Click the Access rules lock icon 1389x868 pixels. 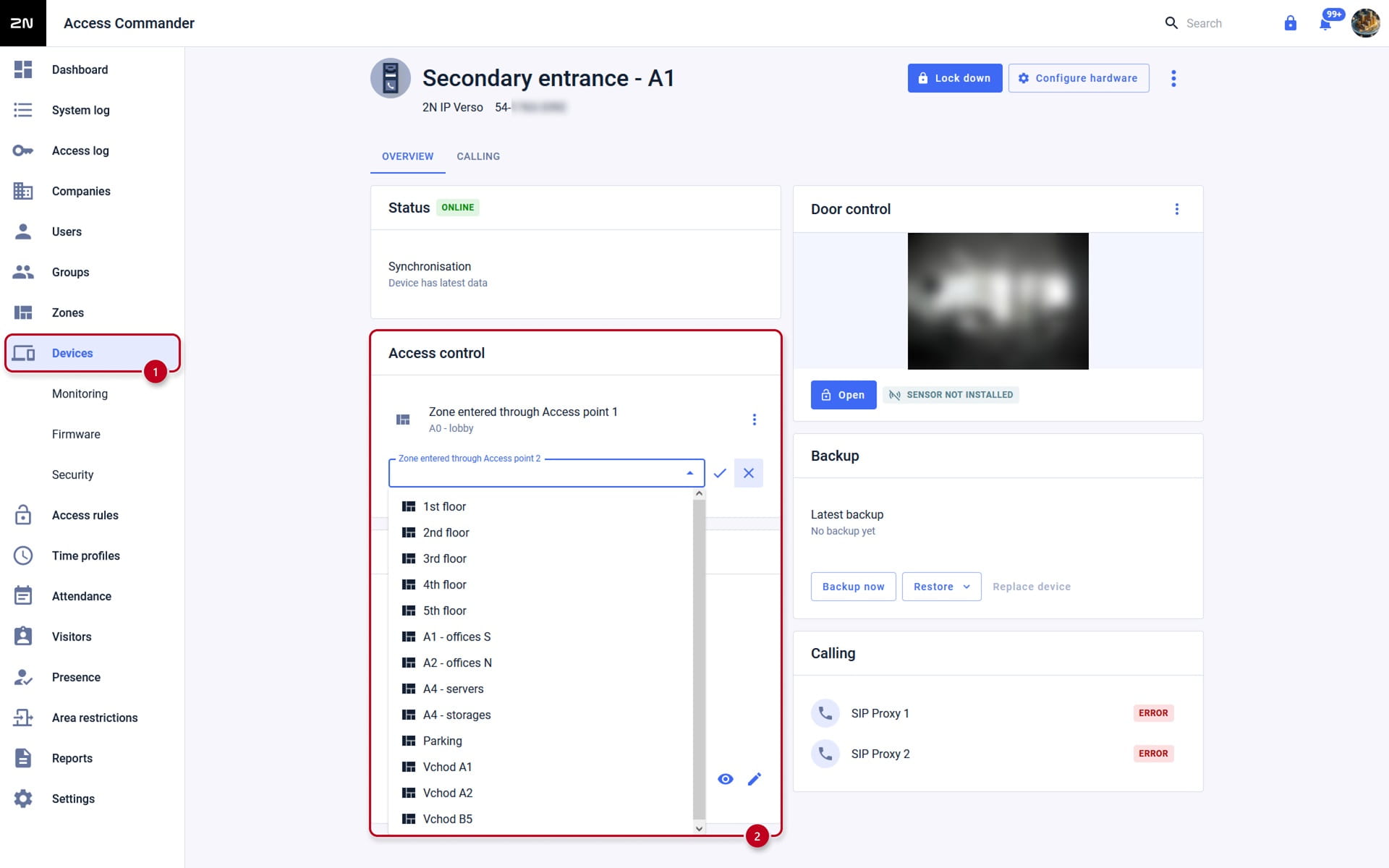click(23, 515)
